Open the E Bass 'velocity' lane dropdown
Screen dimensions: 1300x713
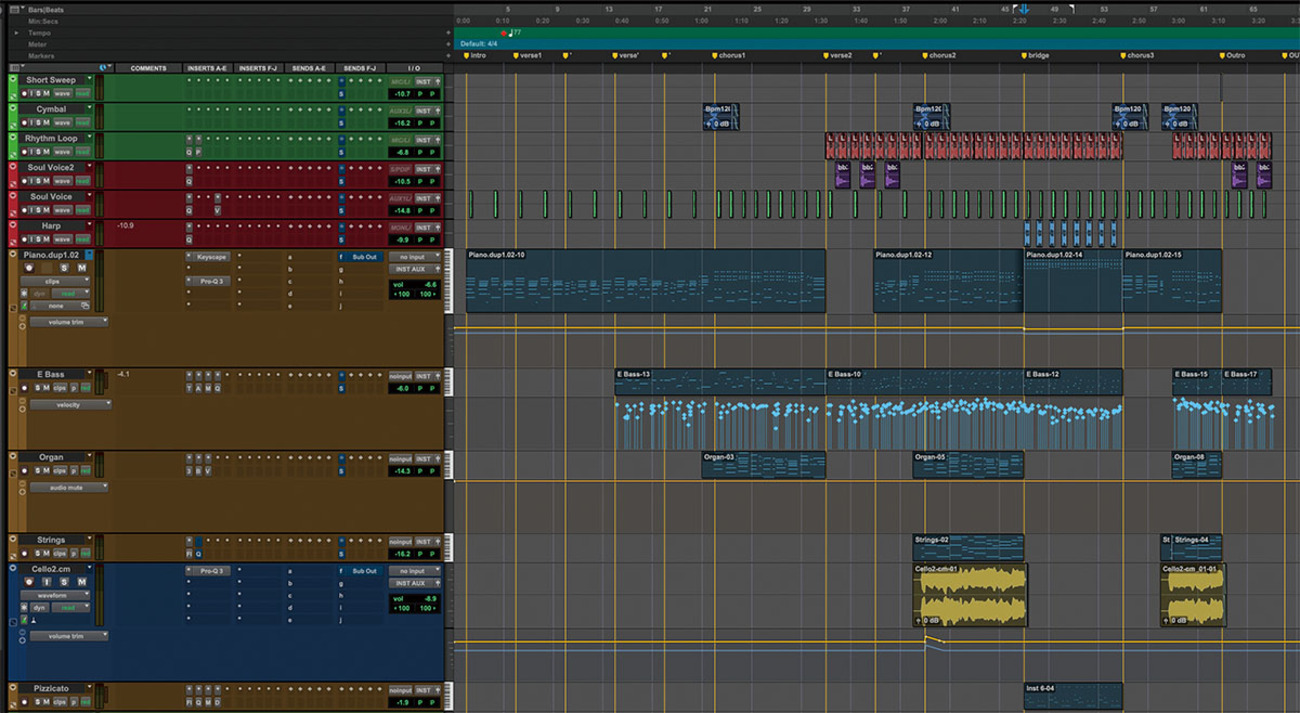[70, 405]
